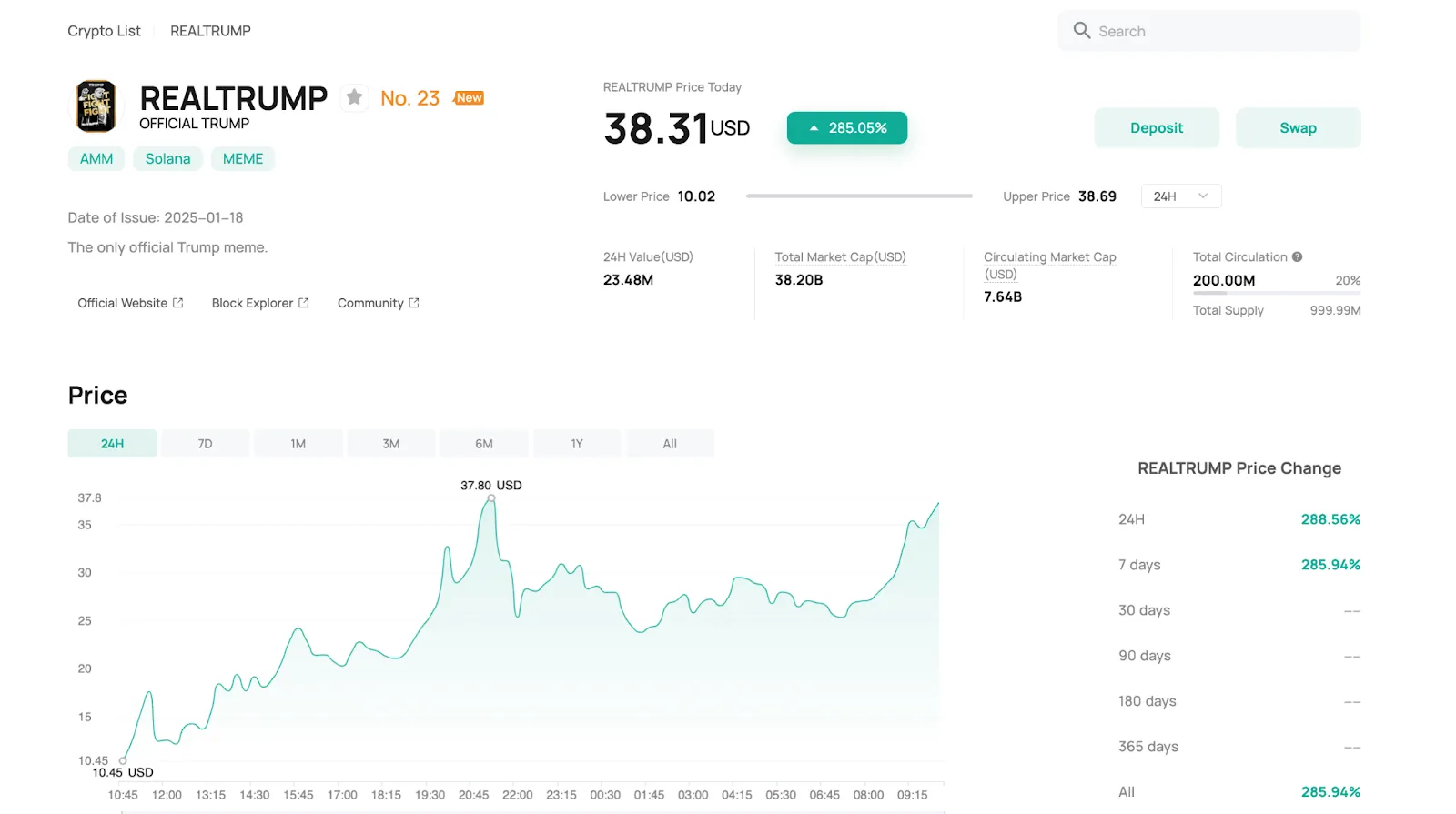Screen dimensions: 1456x814
Task: Click the MEME tag
Action: tap(243, 158)
